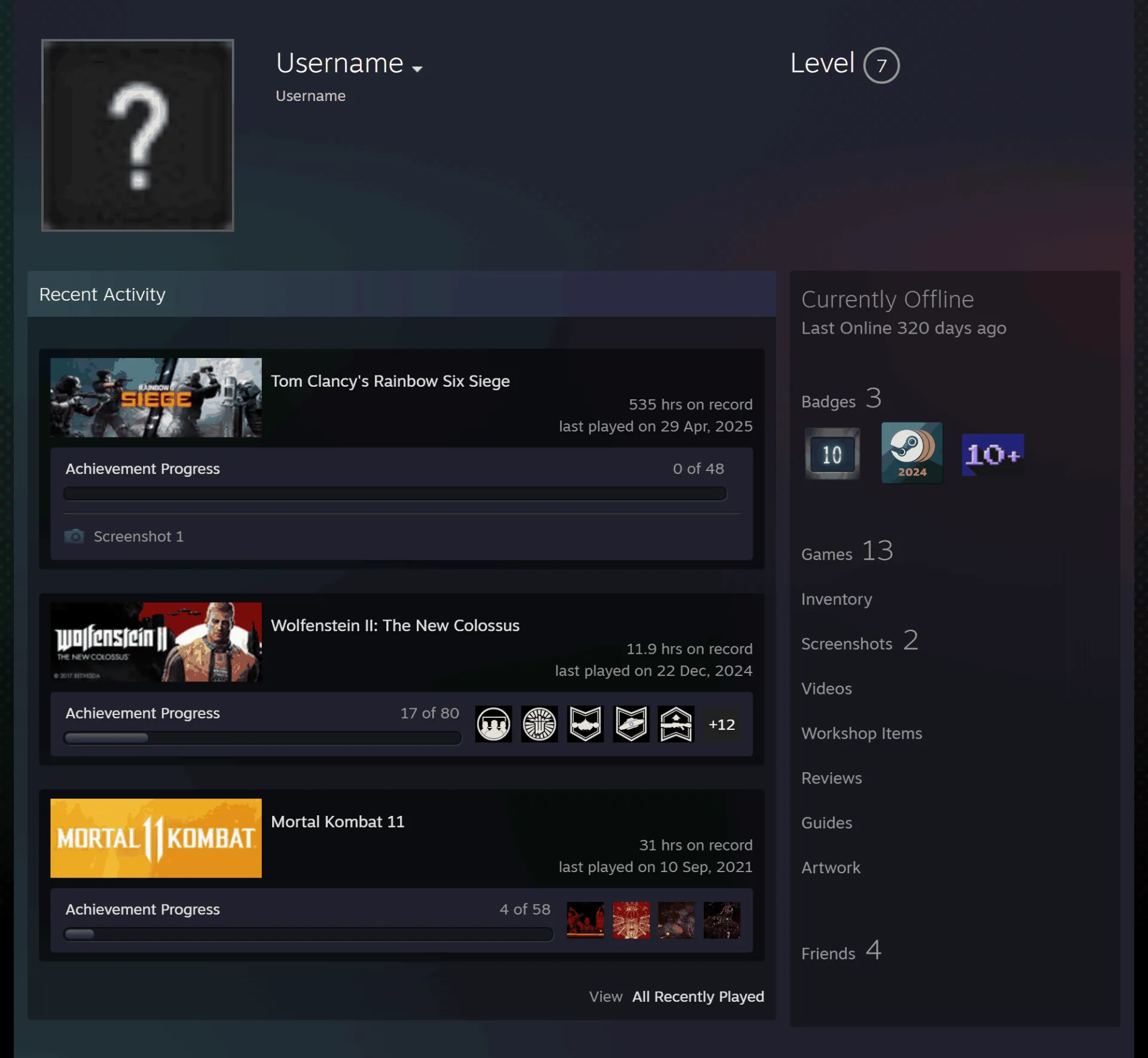Image resolution: width=1148 pixels, height=1058 pixels.
Task: Open the Steam 2024 replay badge
Action: click(x=912, y=452)
